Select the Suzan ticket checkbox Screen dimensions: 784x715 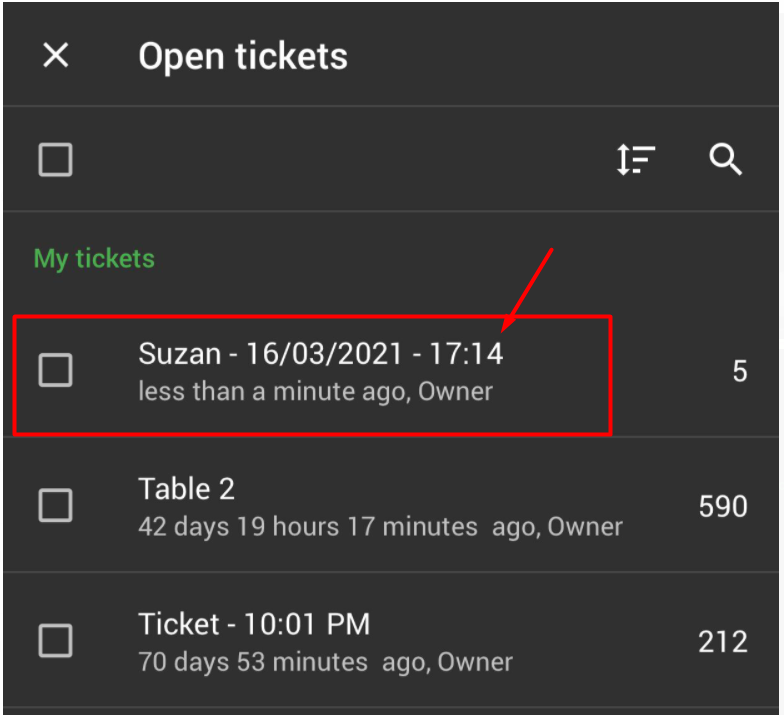(55, 371)
